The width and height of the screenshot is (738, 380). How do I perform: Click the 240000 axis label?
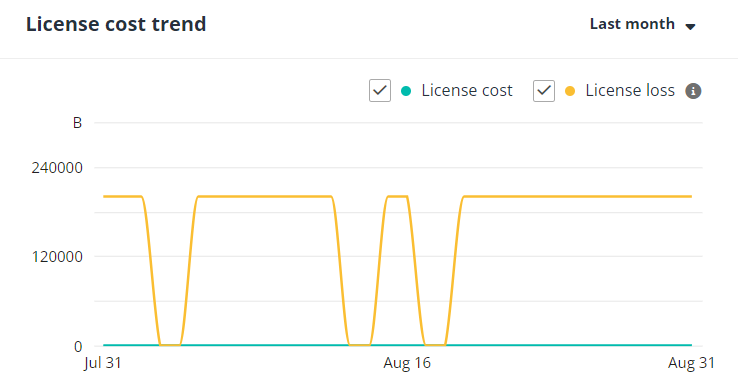coord(57,168)
